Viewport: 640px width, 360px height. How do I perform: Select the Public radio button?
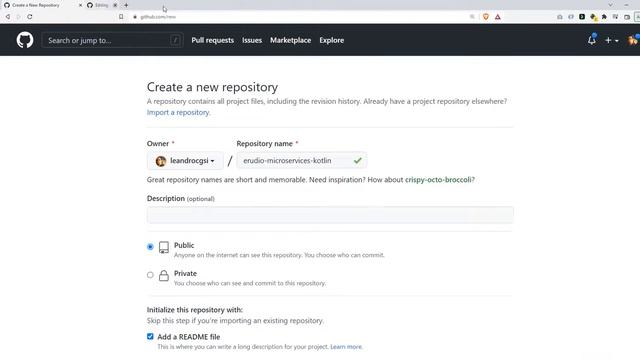tap(150, 247)
